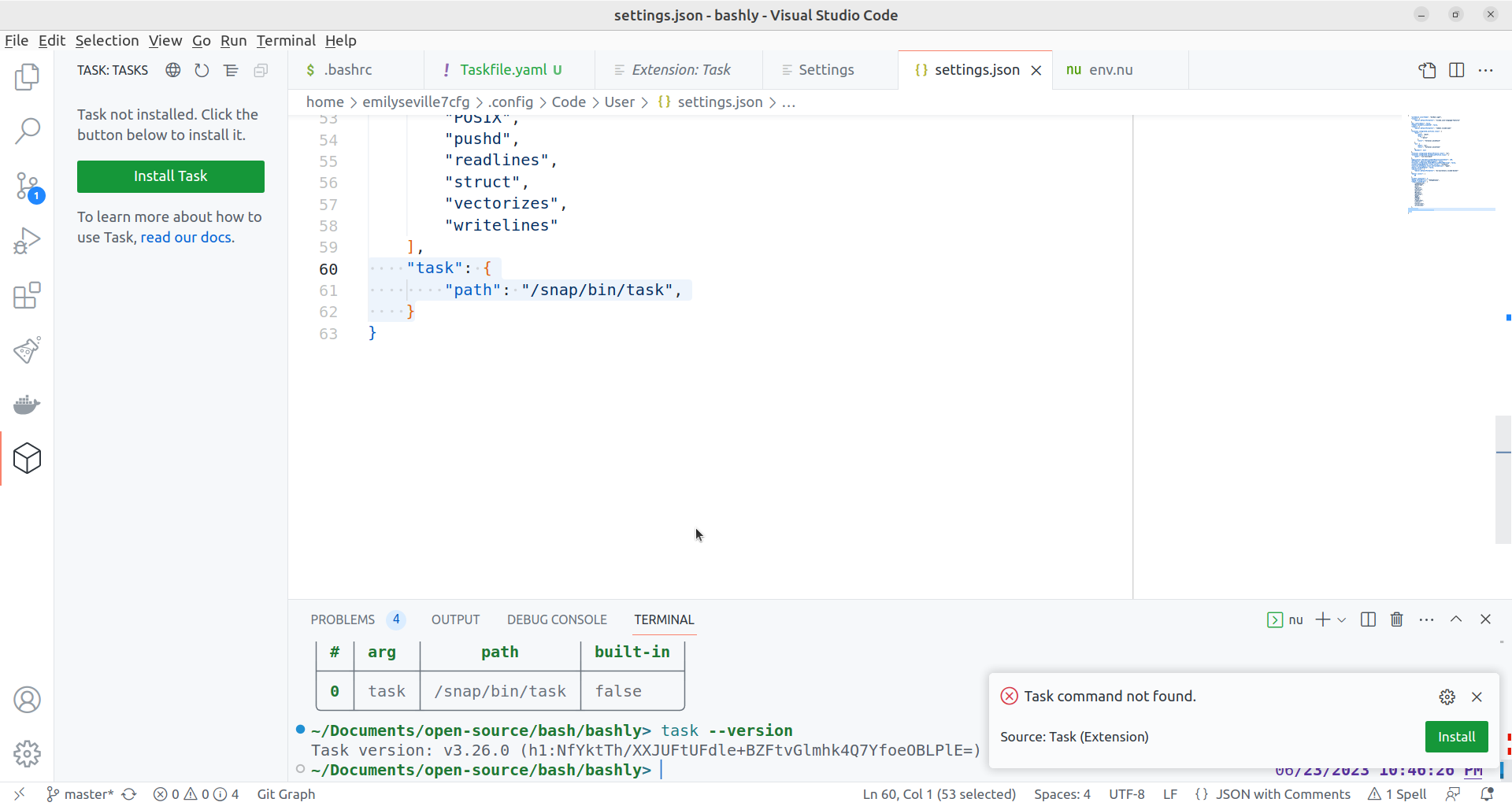Open the Explorer view in activity bar
The height and width of the screenshot is (806, 1512).
[27, 76]
